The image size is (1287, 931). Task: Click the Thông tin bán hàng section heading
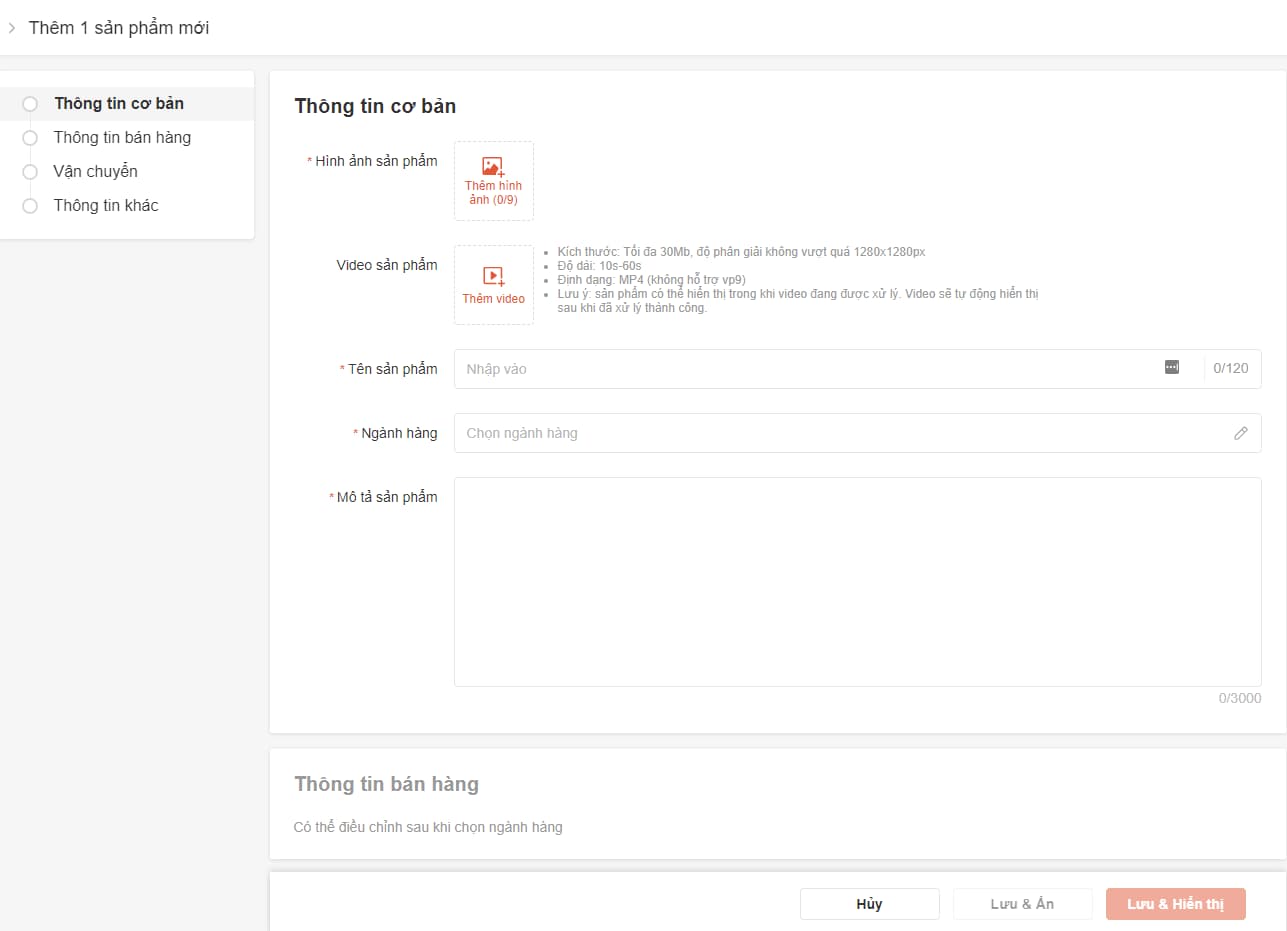coord(386,784)
